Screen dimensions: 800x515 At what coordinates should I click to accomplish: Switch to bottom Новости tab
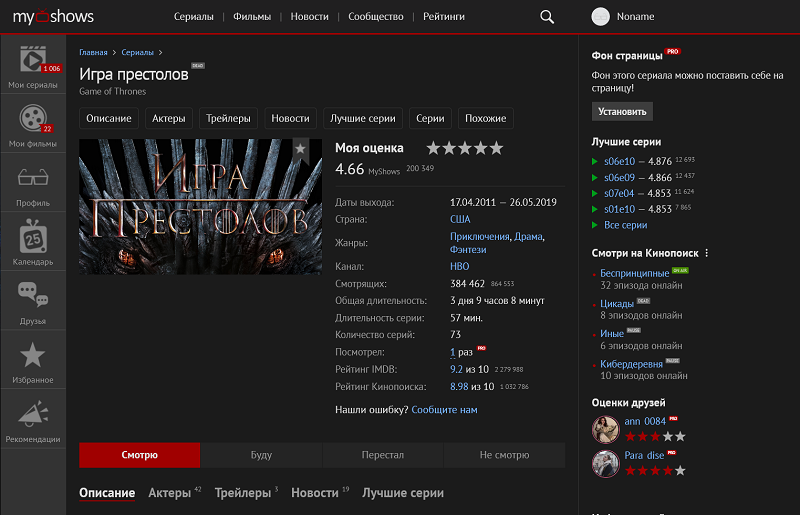tap(315, 493)
